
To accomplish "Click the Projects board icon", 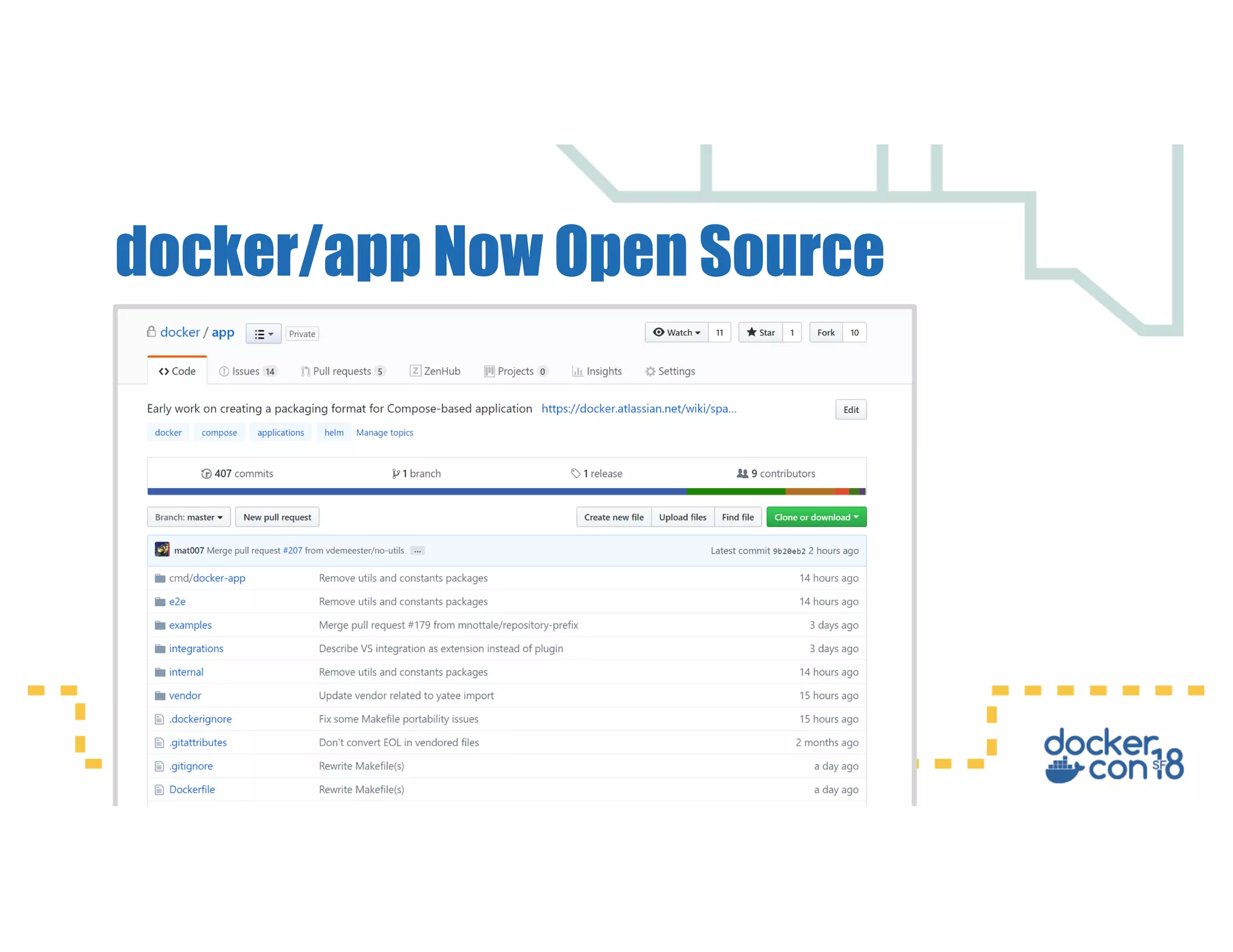I will coord(489,371).
